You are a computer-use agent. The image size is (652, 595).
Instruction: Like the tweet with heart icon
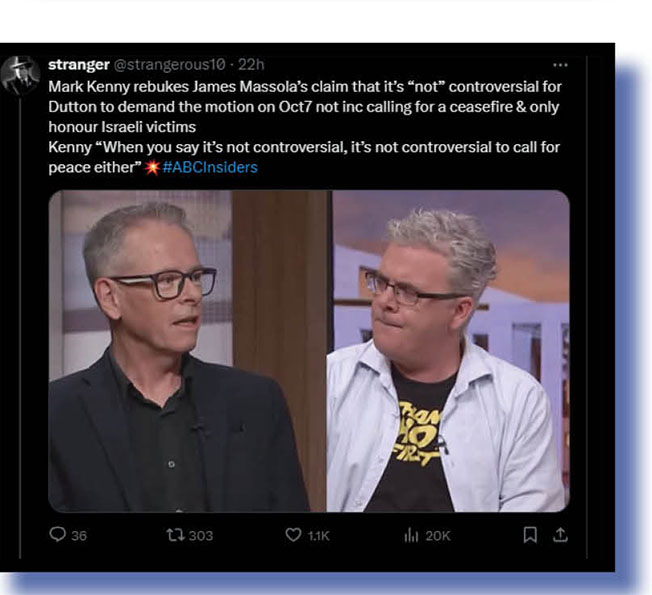pyautogui.click(x=293, y=535)
